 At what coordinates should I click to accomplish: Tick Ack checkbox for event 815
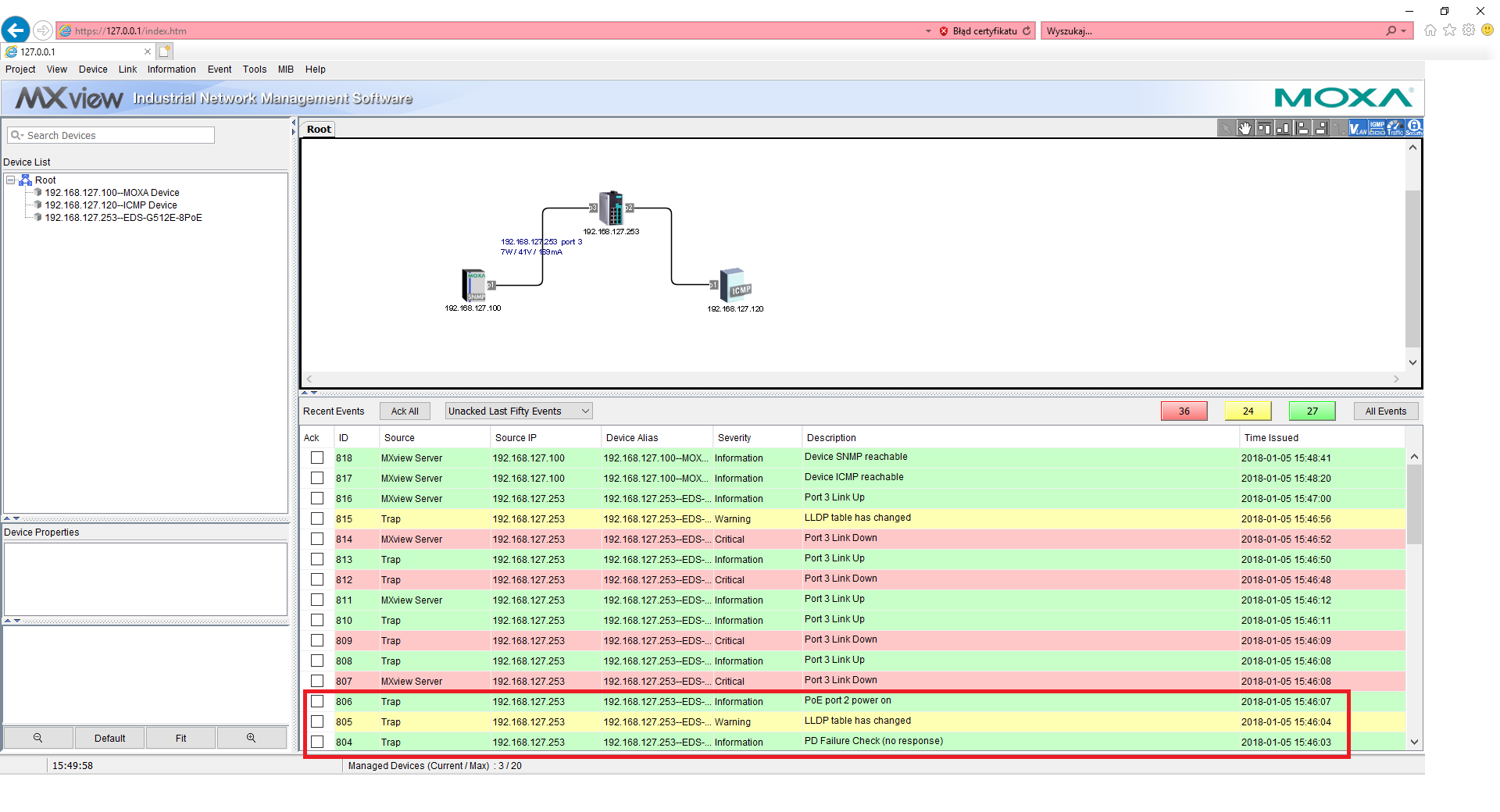(317, 518)
